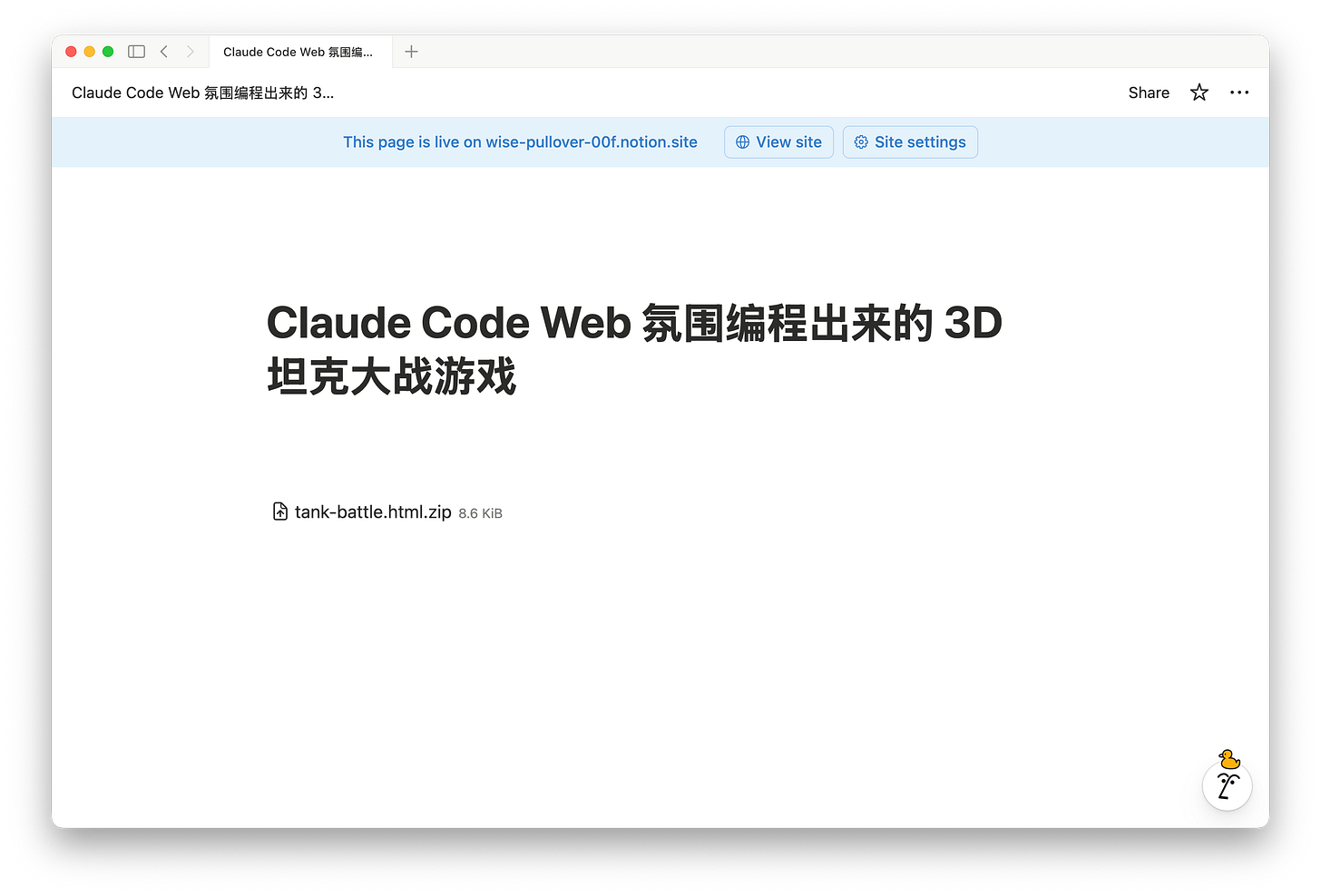Open a new tab with plus icon
This screenshot has width=1321, height=896.
click(x=411, y=52)
